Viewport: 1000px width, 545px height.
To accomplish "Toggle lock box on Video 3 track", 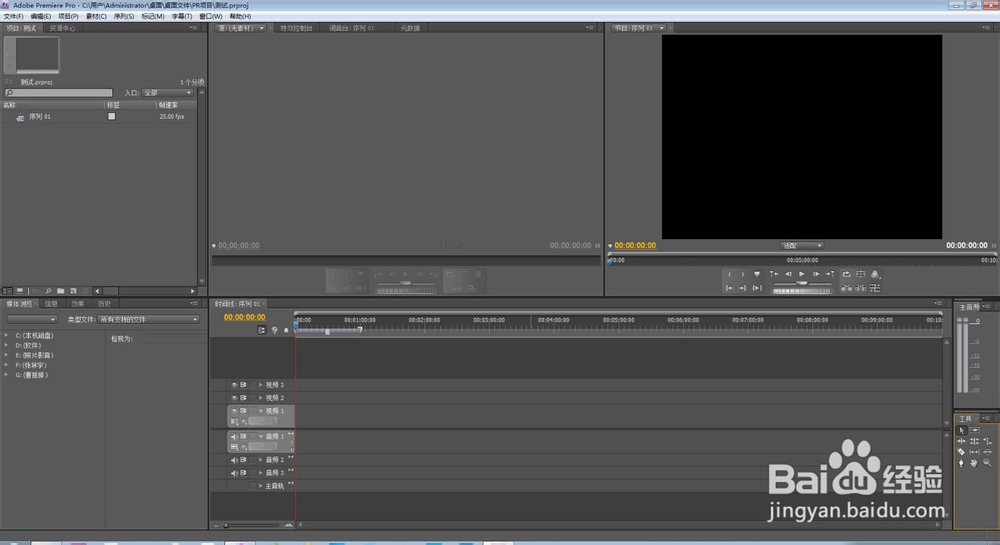I will click(253, 385).
